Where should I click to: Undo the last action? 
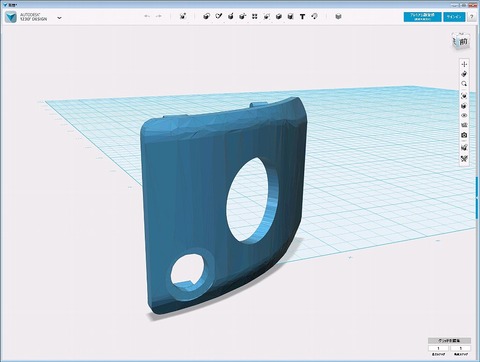click(147, 16)
